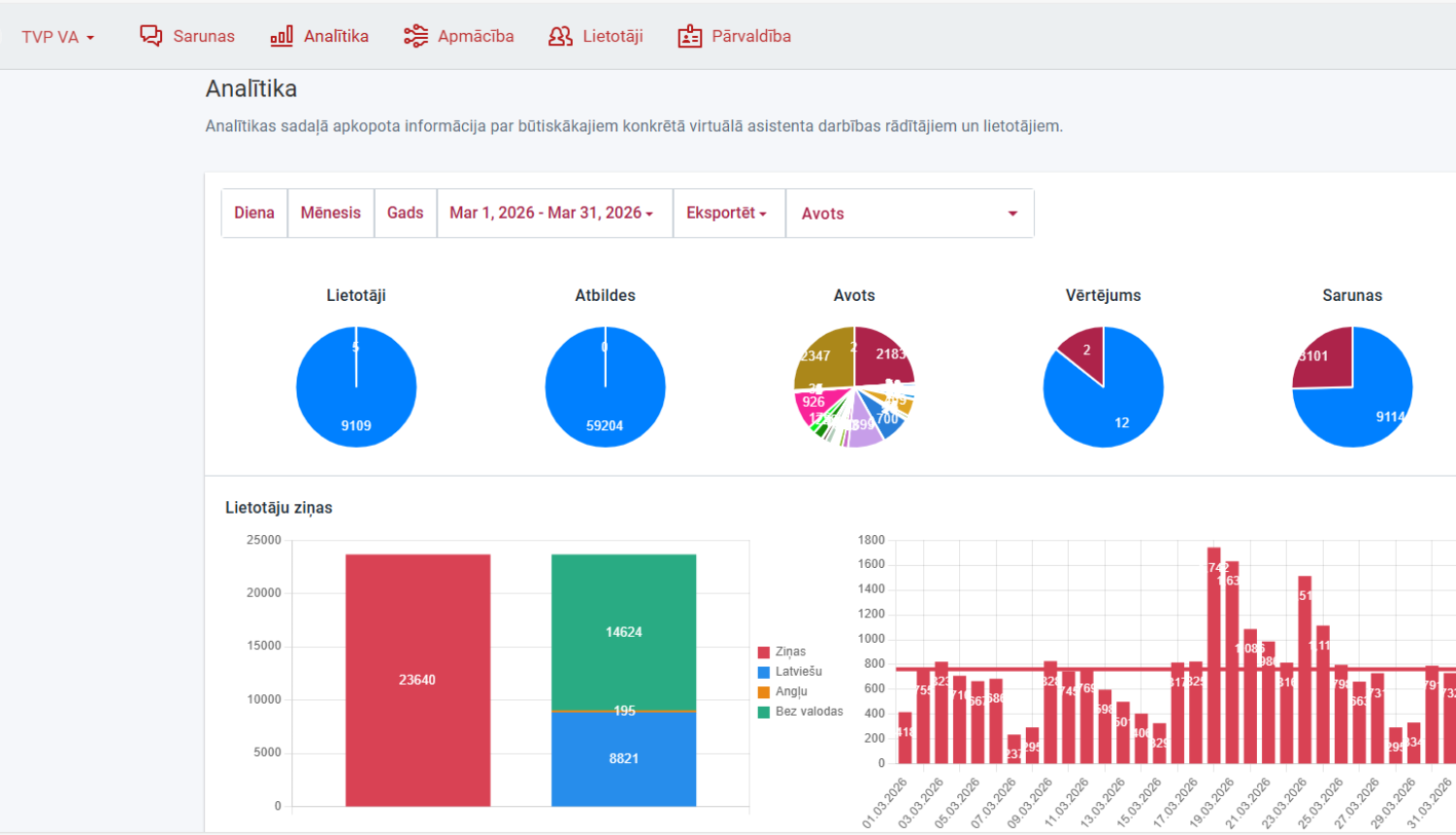
Task: Open the Pārvaldība menu label
Action: pyautogui.click(x=751, y=36)
